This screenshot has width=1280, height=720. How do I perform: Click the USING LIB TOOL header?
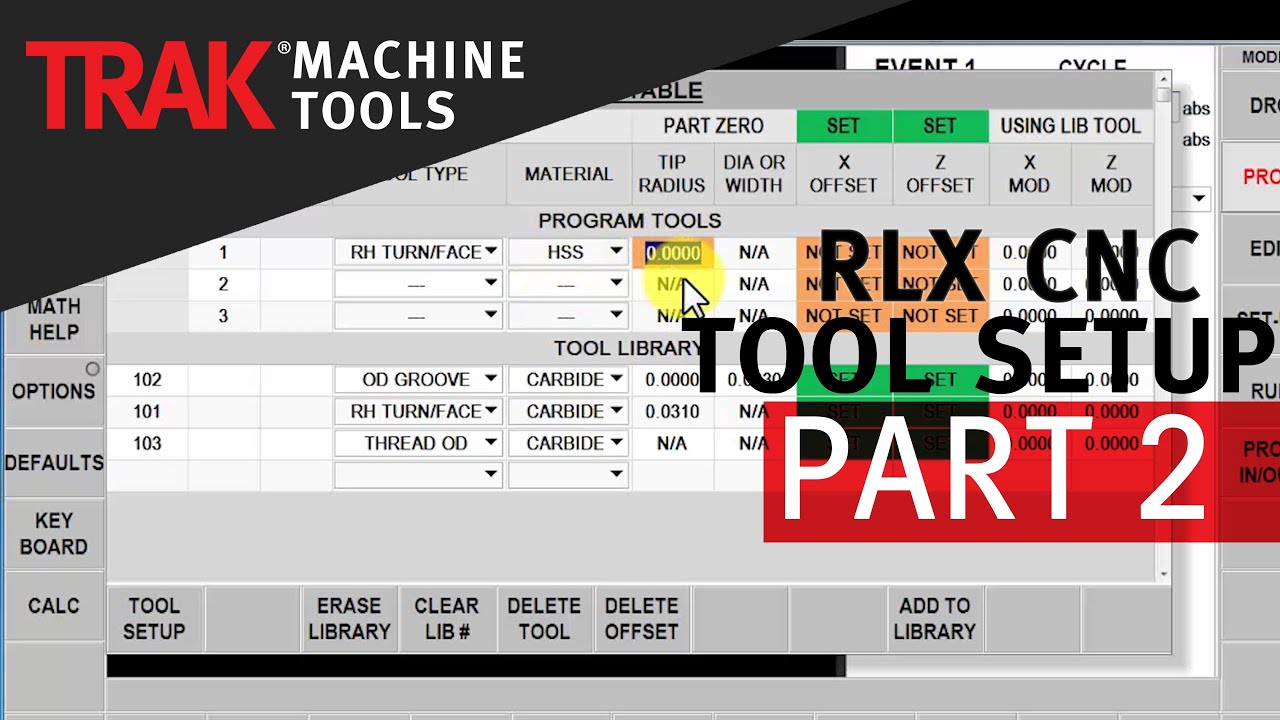(x=1070, y=126)
